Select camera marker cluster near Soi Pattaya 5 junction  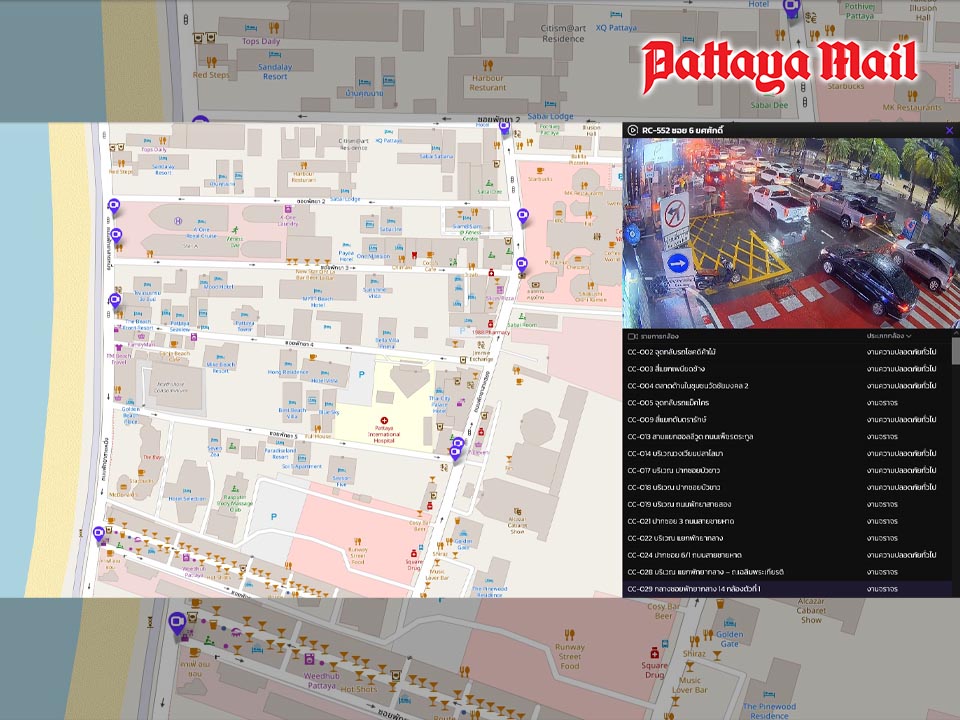tap(457, 447)
